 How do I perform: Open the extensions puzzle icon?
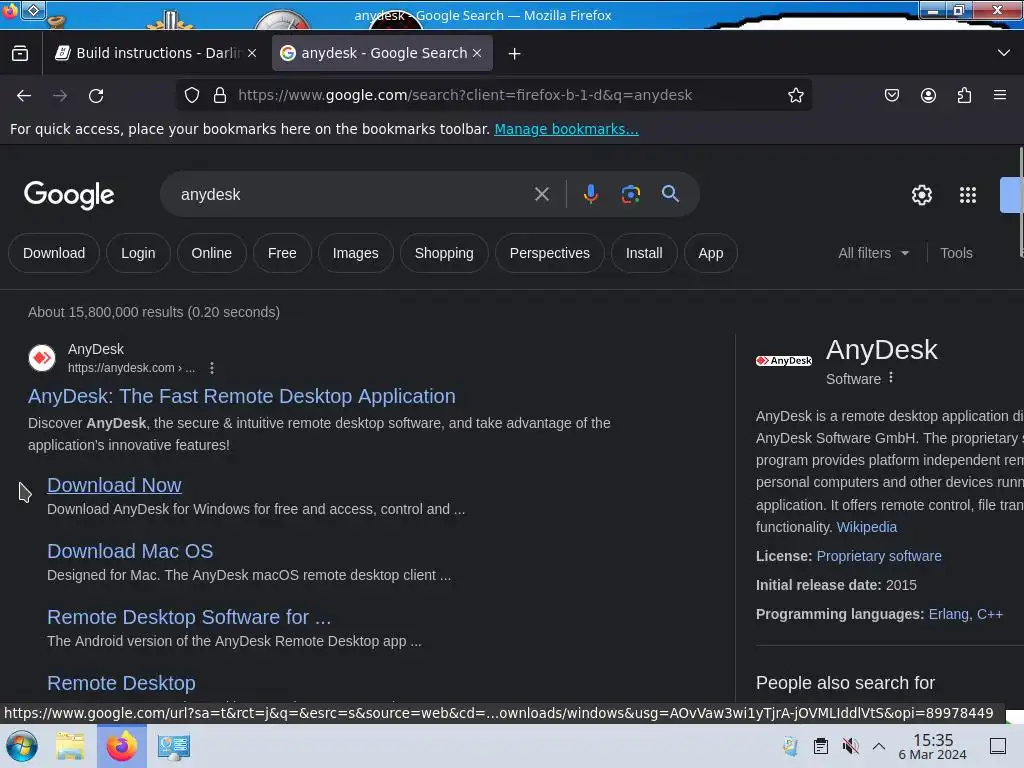(x=964, y=95)
